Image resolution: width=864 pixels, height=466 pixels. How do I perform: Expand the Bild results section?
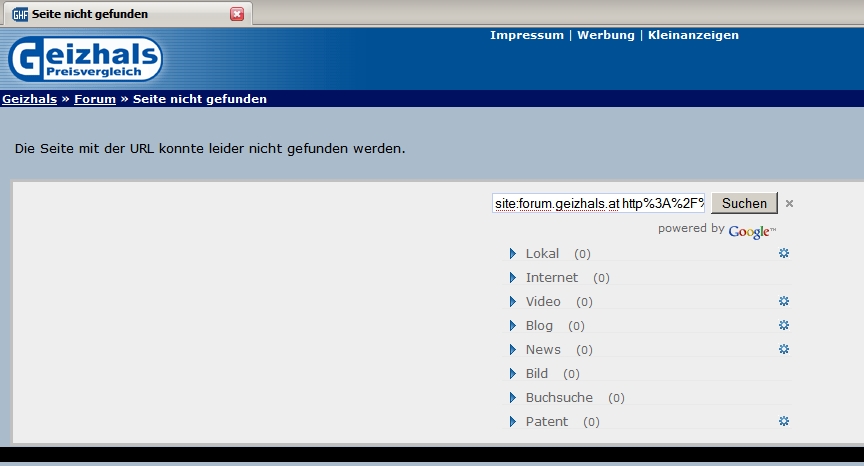point(513,373)
